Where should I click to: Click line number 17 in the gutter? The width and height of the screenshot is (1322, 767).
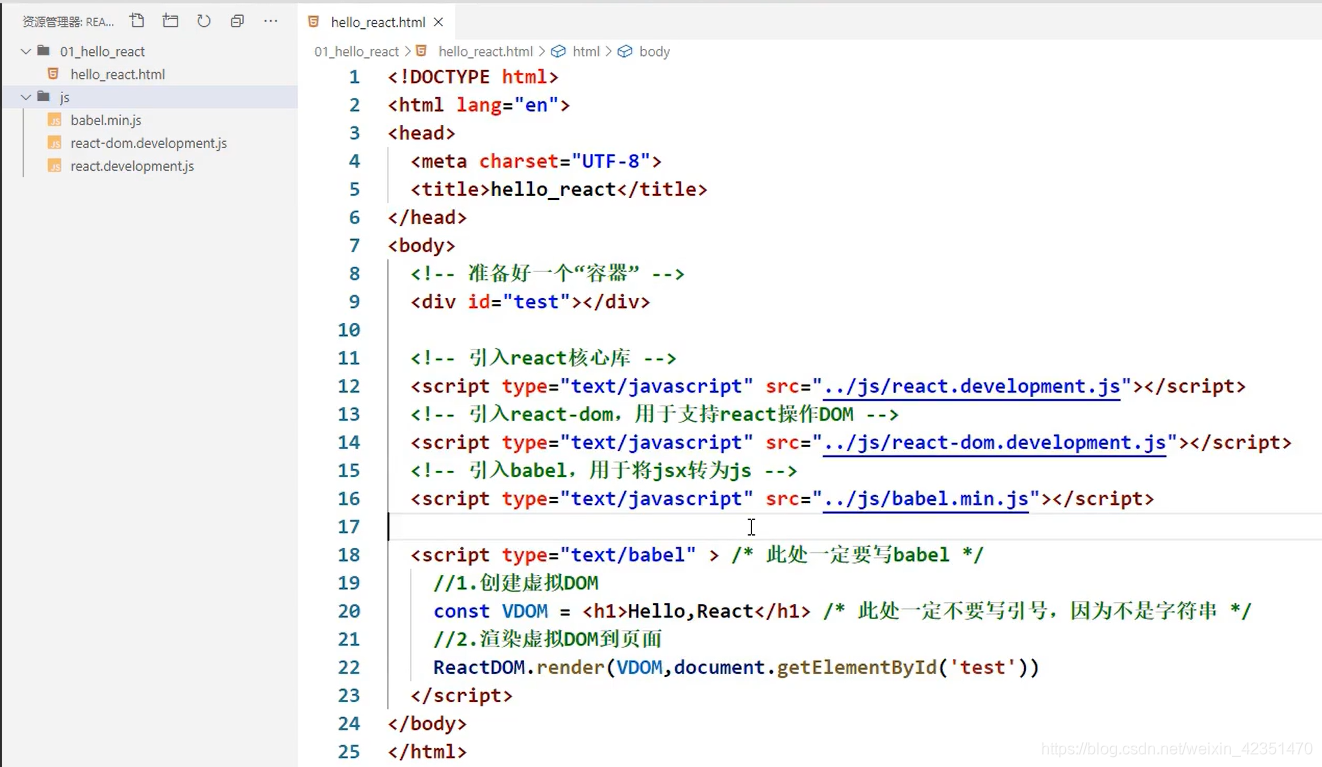pyautogui.click(x=348, y=527)
